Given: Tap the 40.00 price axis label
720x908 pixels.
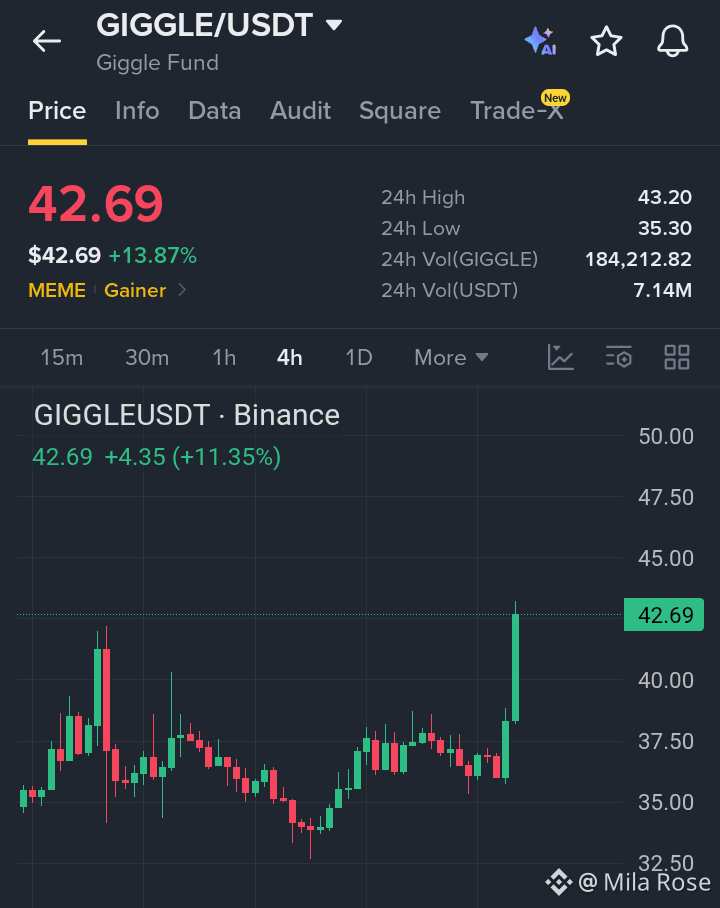Looking at the screenshot, I should (x=666, y=680).
